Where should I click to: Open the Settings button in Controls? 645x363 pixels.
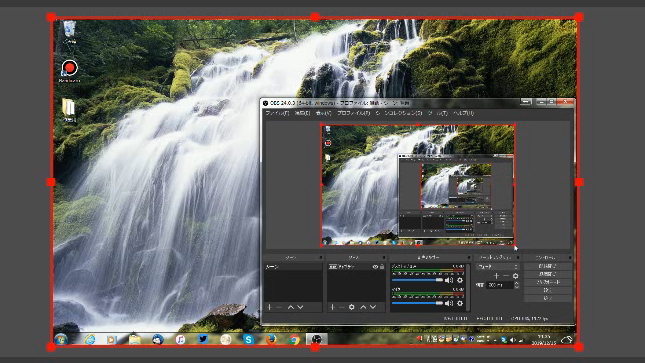coord(548,291)
